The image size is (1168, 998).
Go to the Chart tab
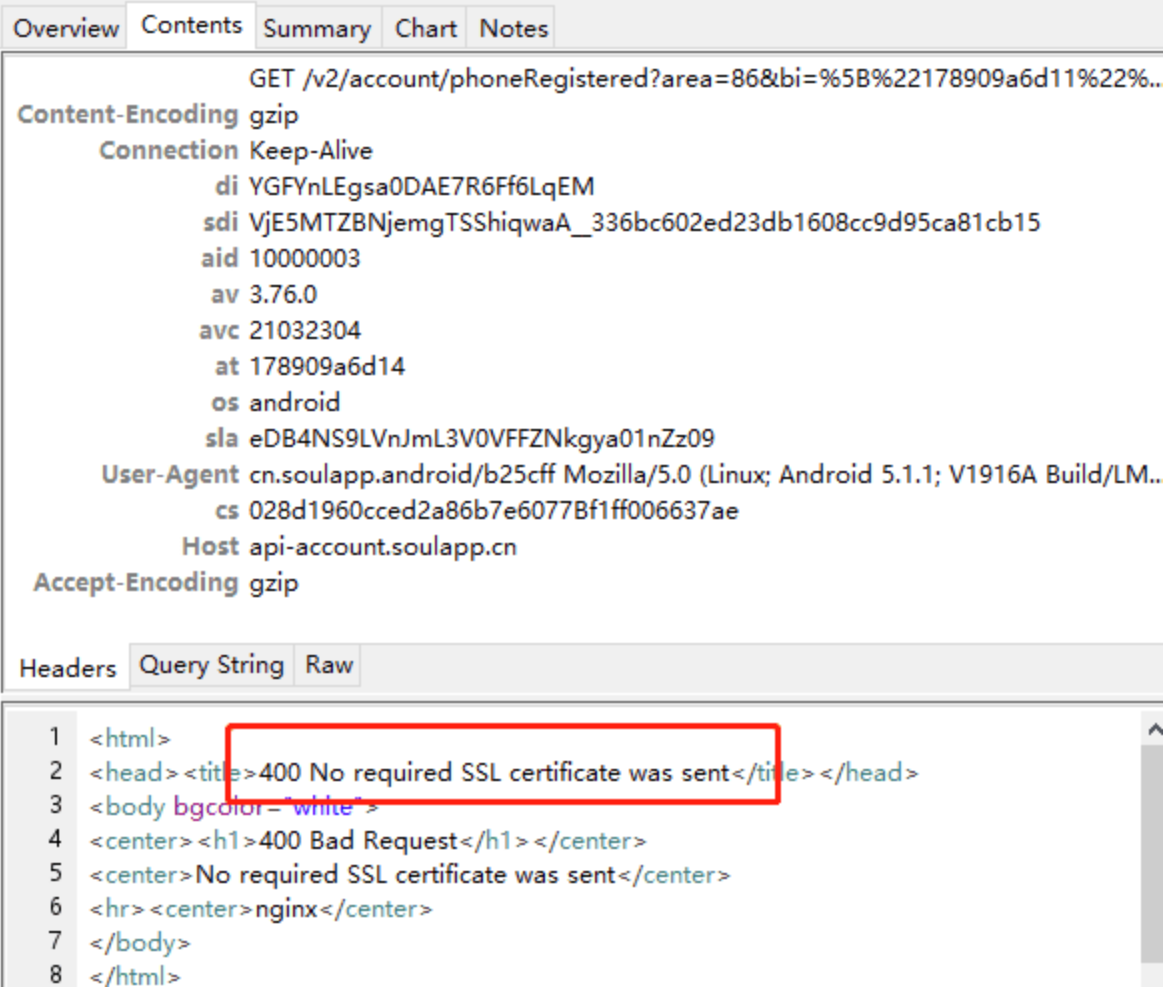coord(425,28)
